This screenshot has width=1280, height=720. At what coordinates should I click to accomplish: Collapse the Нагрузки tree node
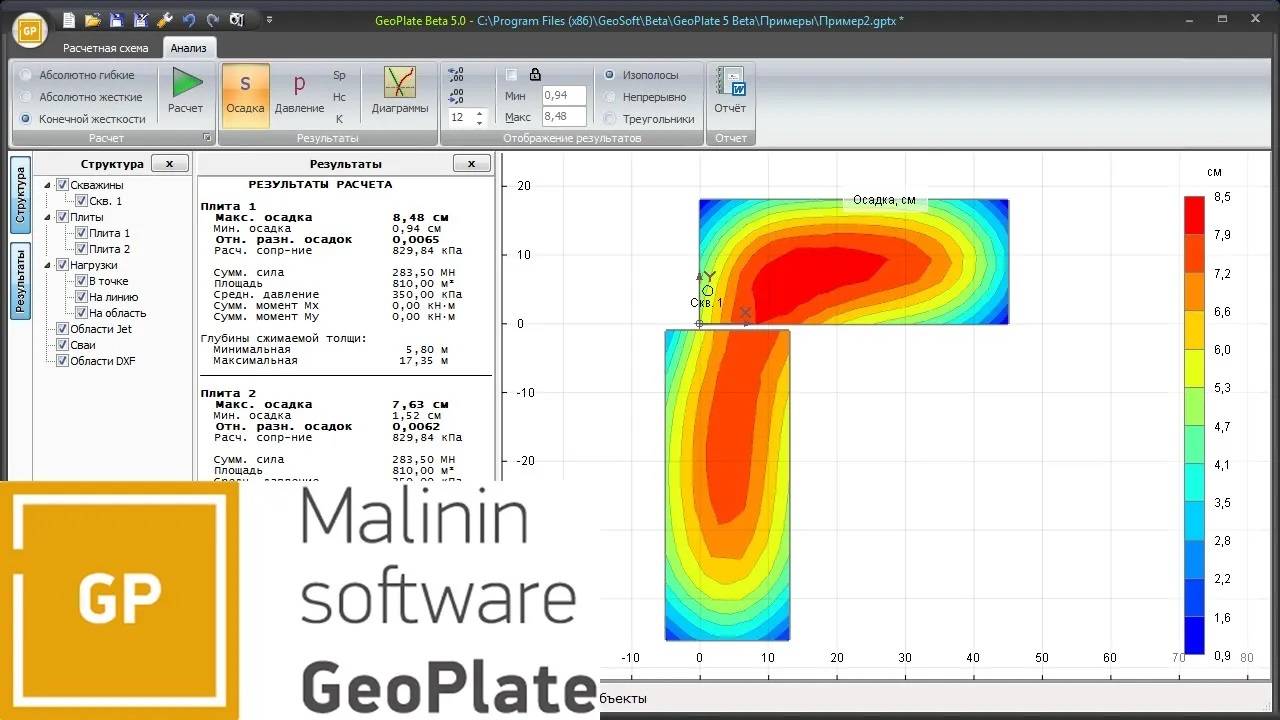(x=47, y=265)
